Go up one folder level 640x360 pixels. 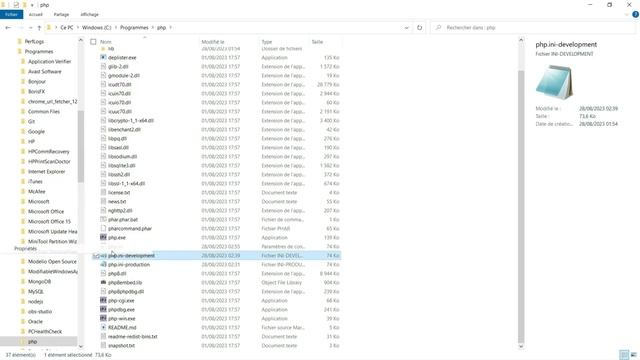pos(39,28)
